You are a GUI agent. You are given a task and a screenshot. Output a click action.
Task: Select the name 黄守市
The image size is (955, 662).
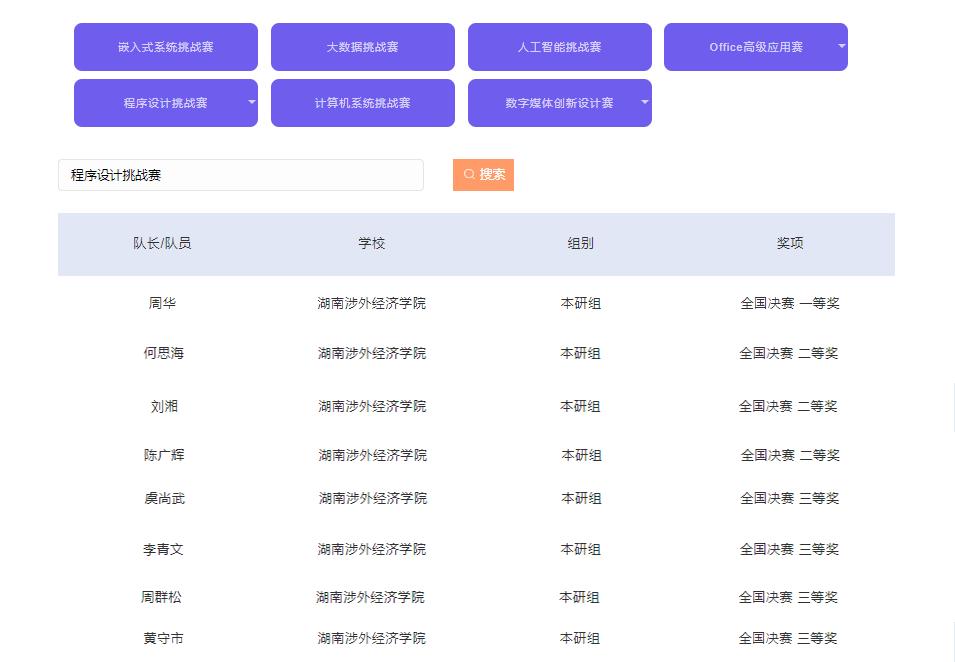163,638
